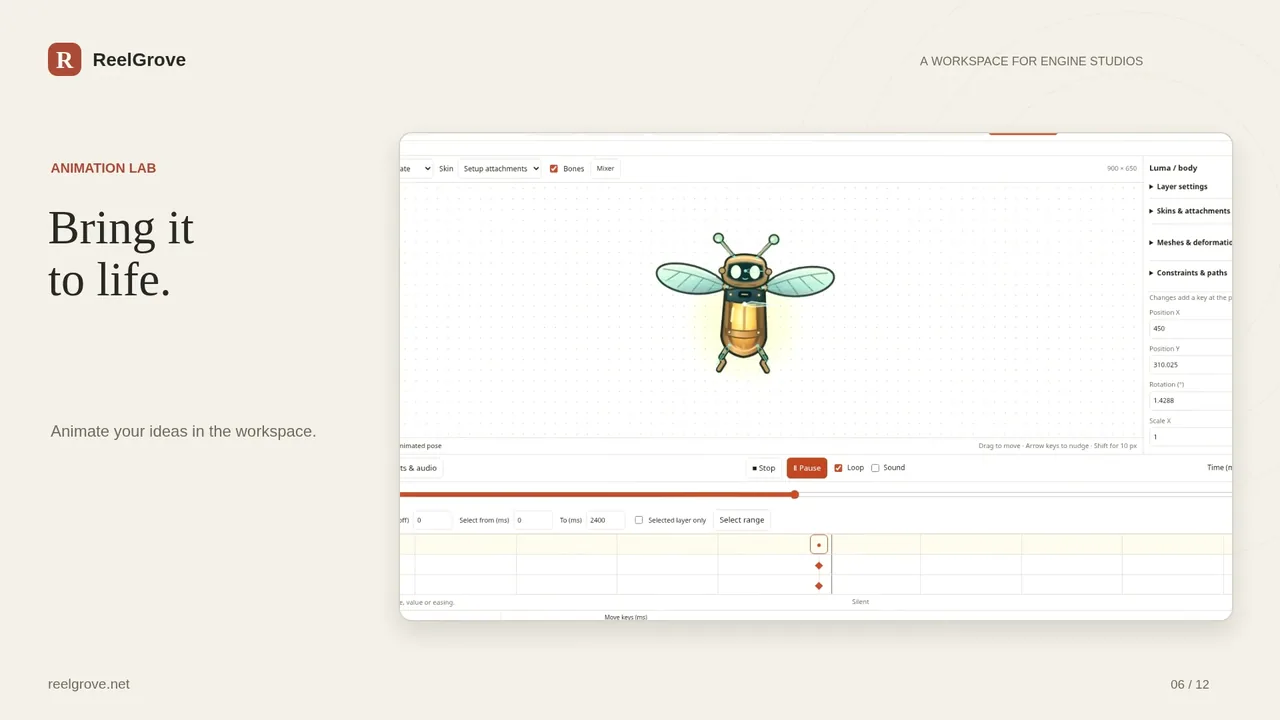Select the diamond keyframe on second timeline row
Viewport: 1280px width, 720px height.
tap(819, 566)
